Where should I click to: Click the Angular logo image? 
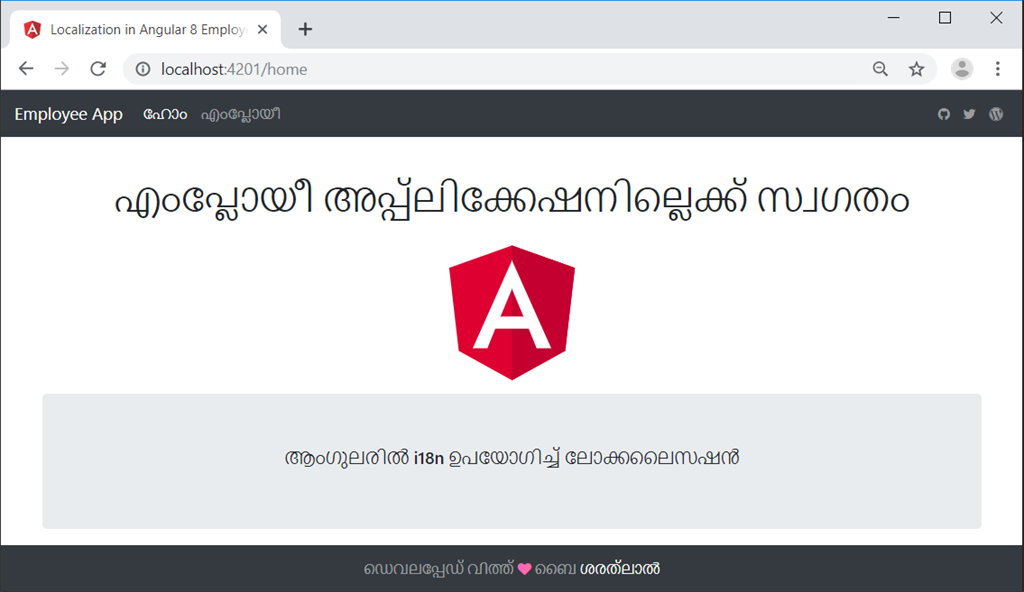pos(512,313)
